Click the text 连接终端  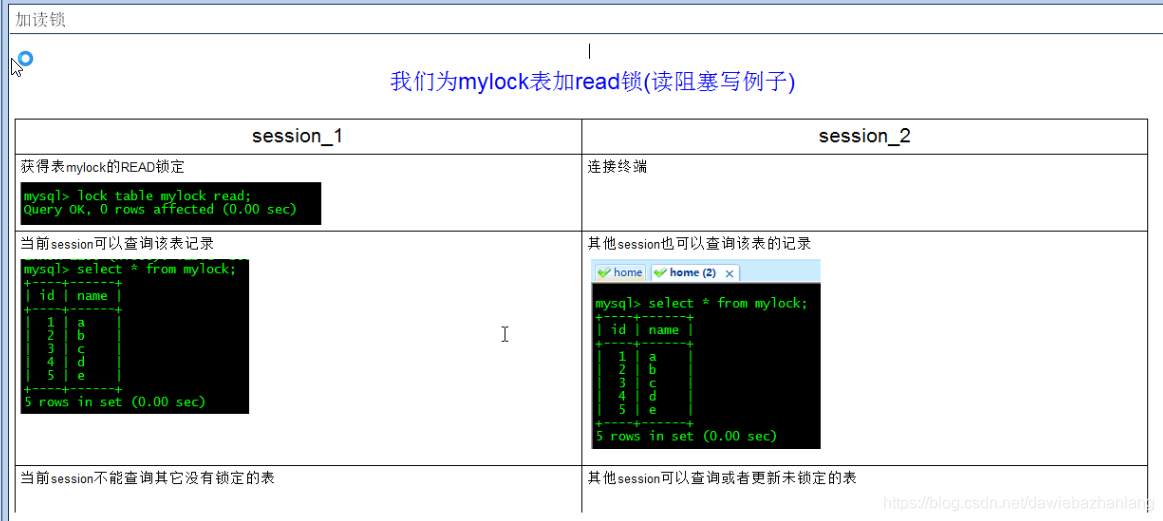[x=617, y=168]
